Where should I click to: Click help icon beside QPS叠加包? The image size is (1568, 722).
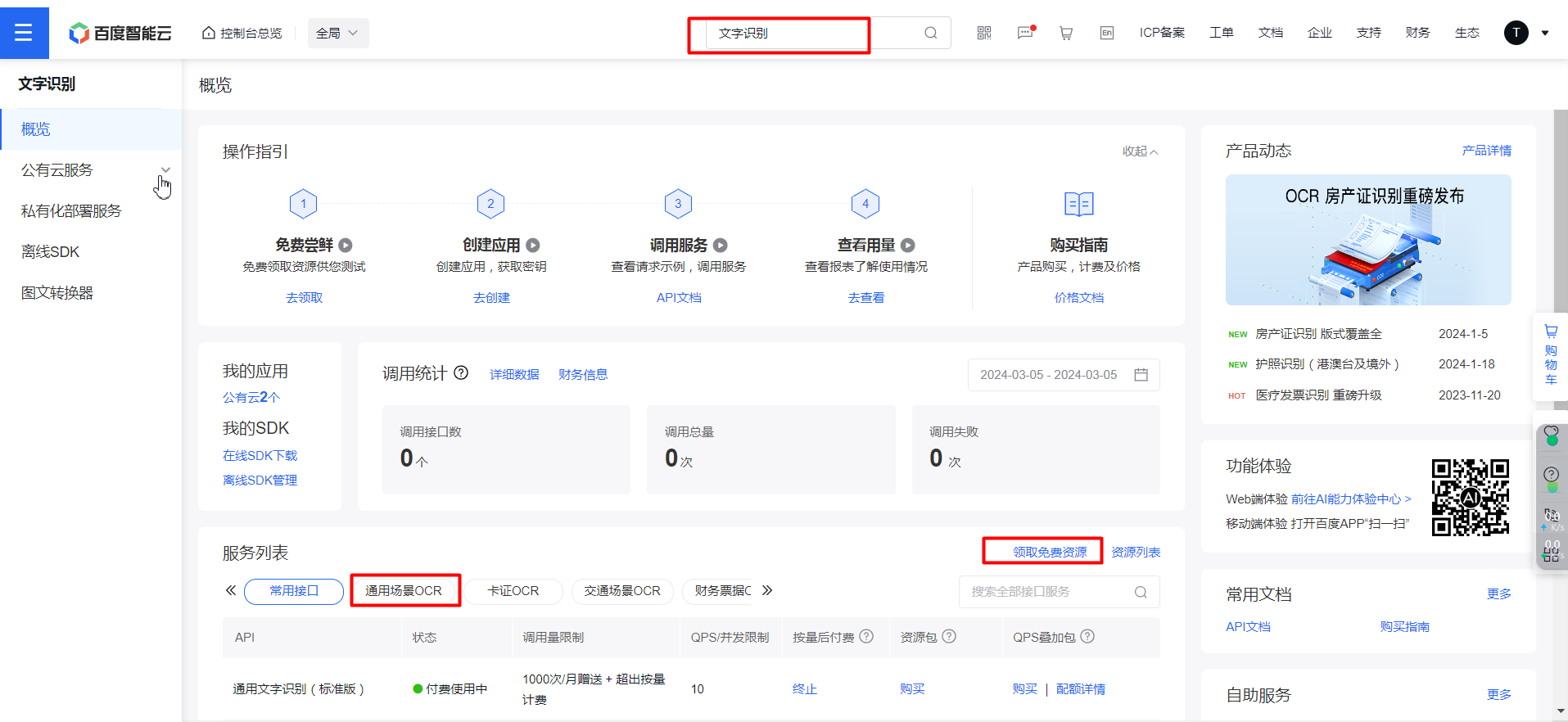tap(1087, 636)
